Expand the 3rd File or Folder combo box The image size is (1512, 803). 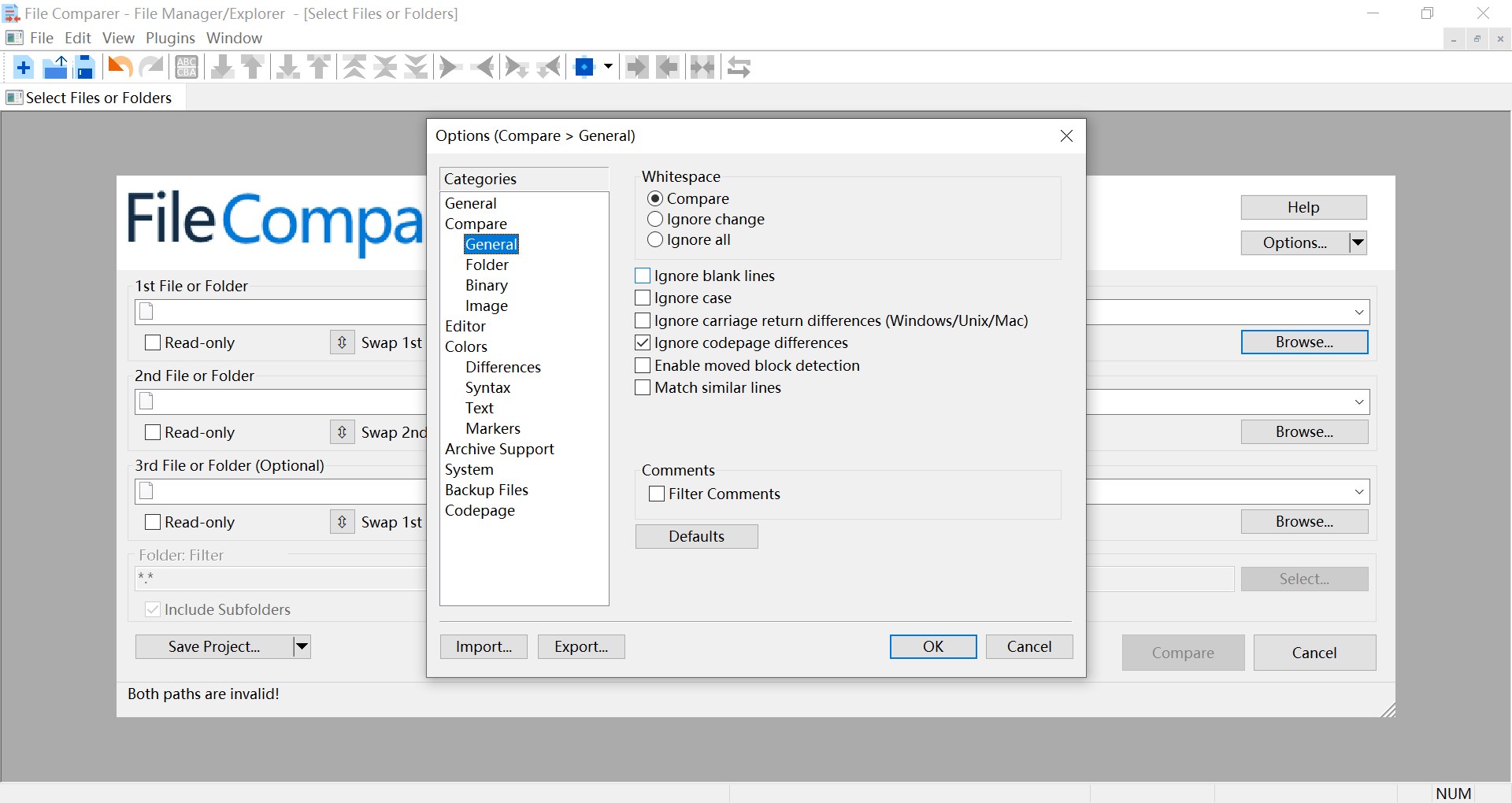click(1359, 491)
